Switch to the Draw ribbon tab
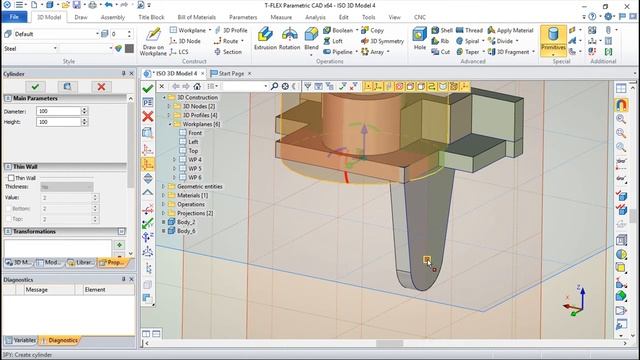640x360 pixels. coord(81,17)
